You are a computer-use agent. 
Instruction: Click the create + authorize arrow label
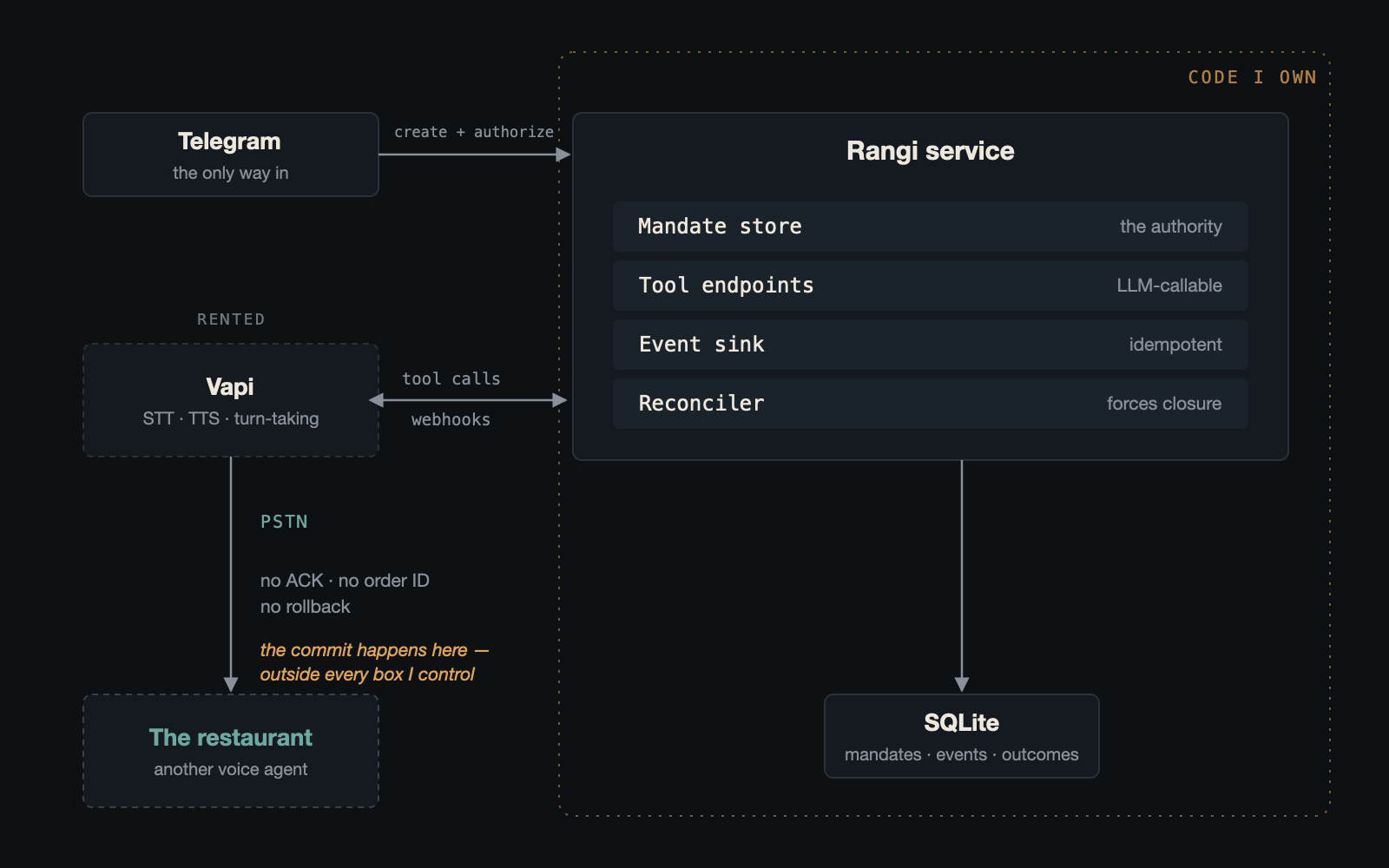pyautogui.click(x=474, y=132)
